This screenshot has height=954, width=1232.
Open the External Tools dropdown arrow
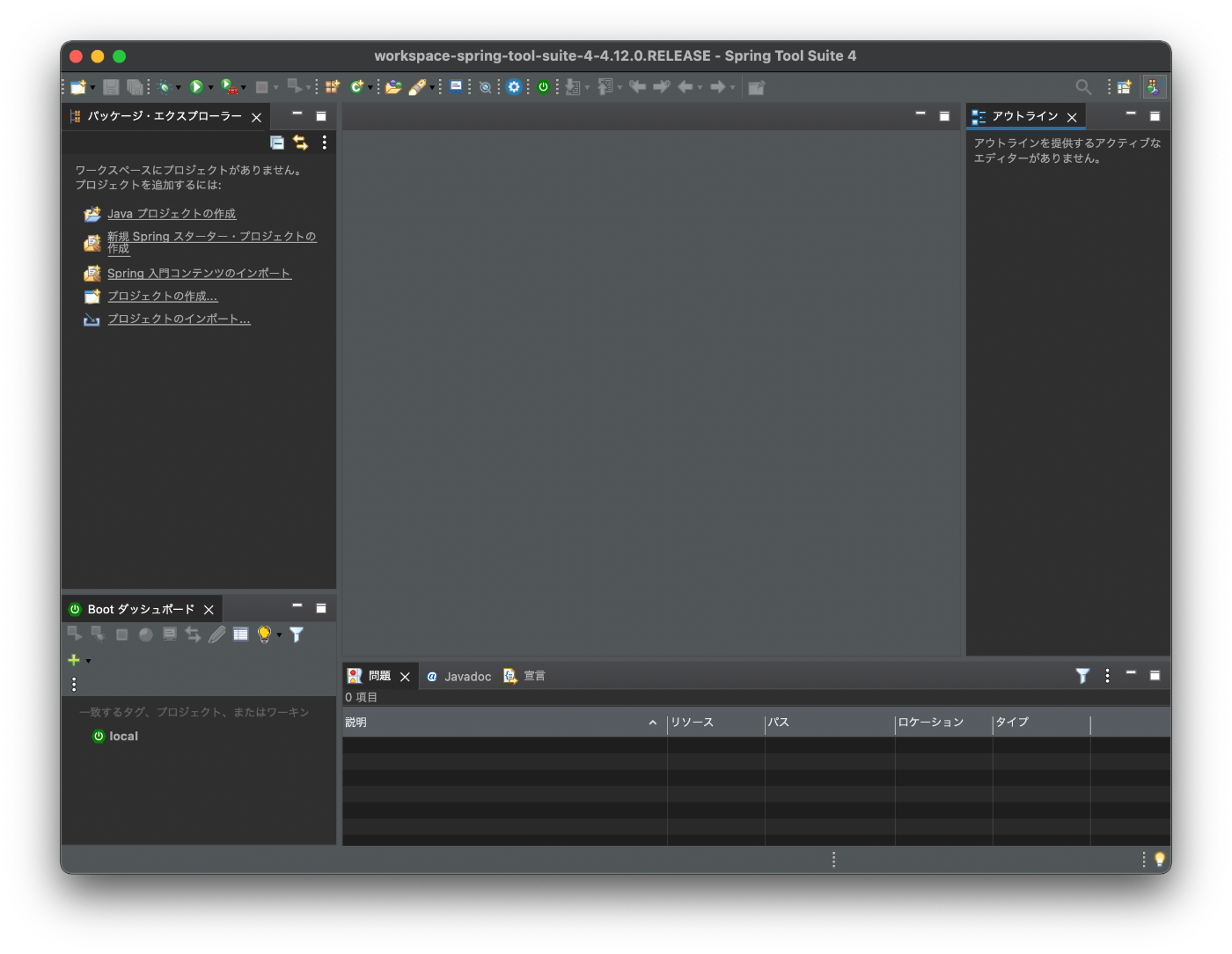pos(244,87)
